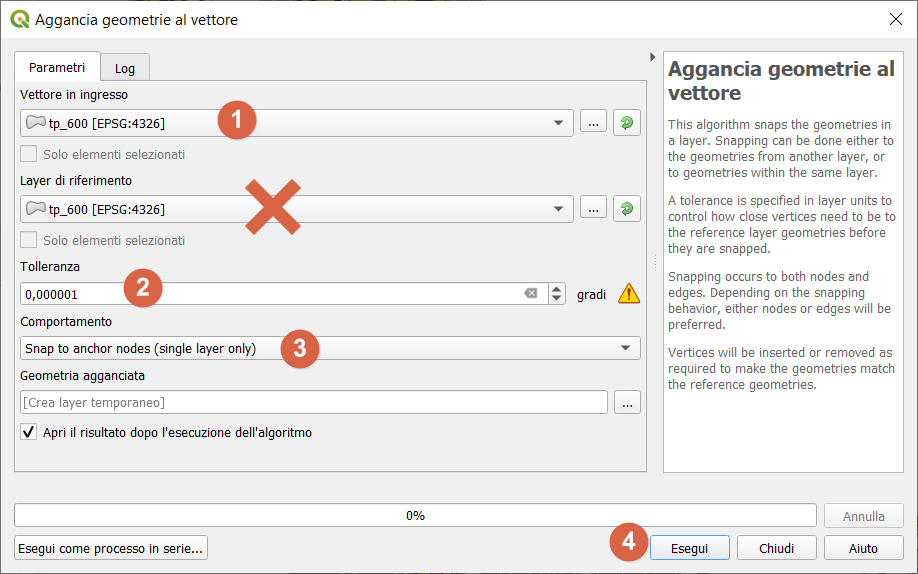
Task: Click the iterate-over-features icon for Vettore in ingresso
Action: click(x=626, y=123)
